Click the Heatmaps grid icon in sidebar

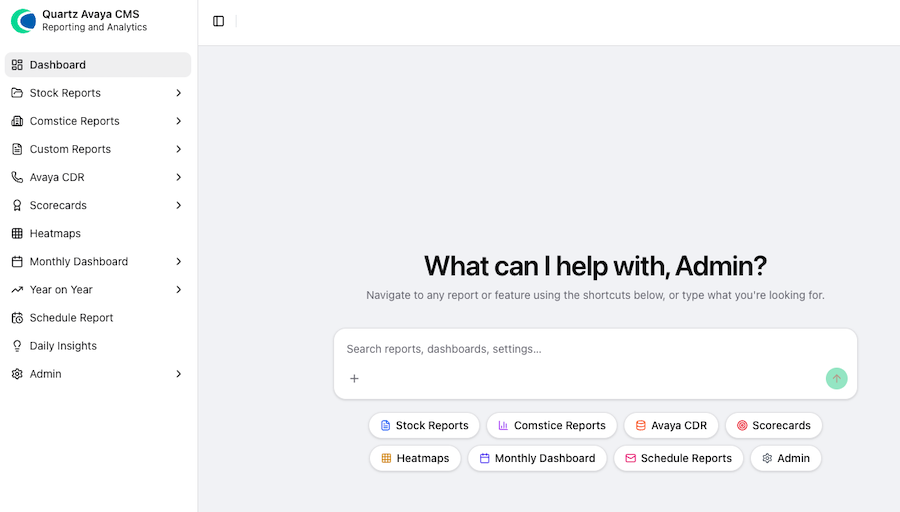tap(17, 234)
